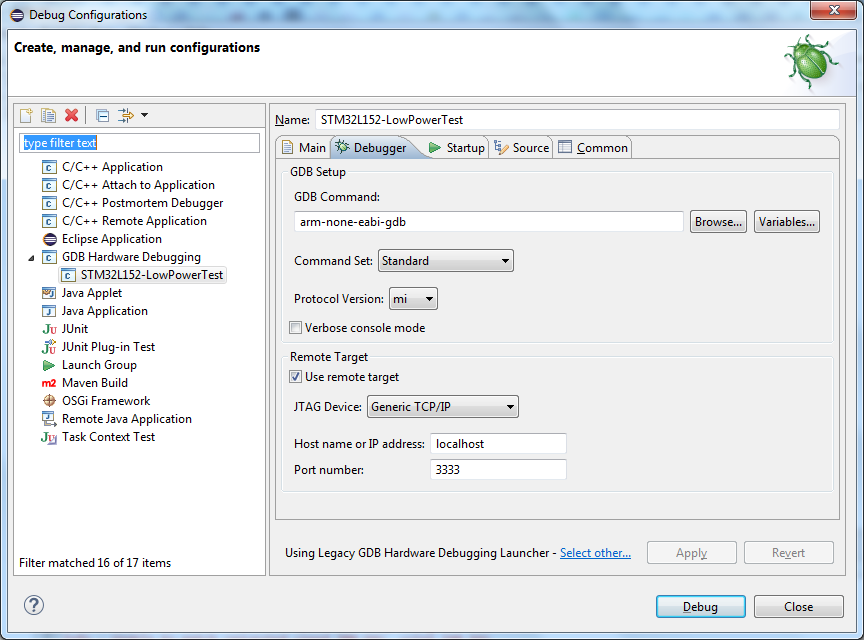Image resolution: width=864 pixels, height=640 pixels.
Task: Switch to the Startup tab
Action: [x=456, y=148]
